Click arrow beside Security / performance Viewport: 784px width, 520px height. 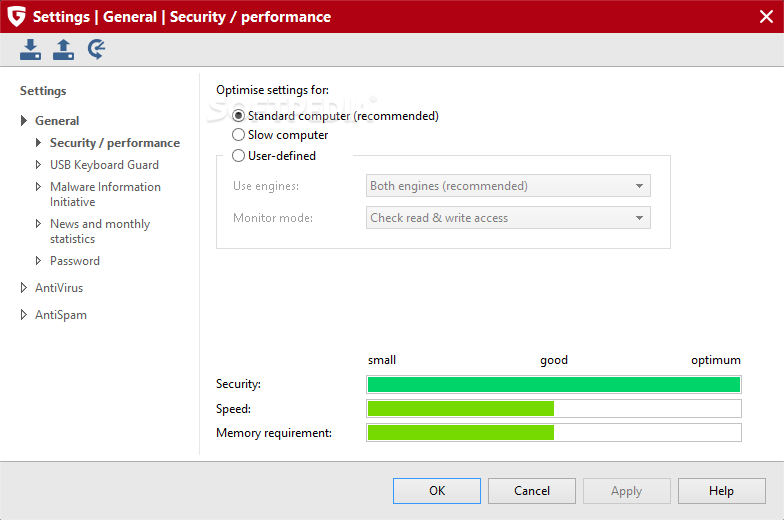coord(38,142)
